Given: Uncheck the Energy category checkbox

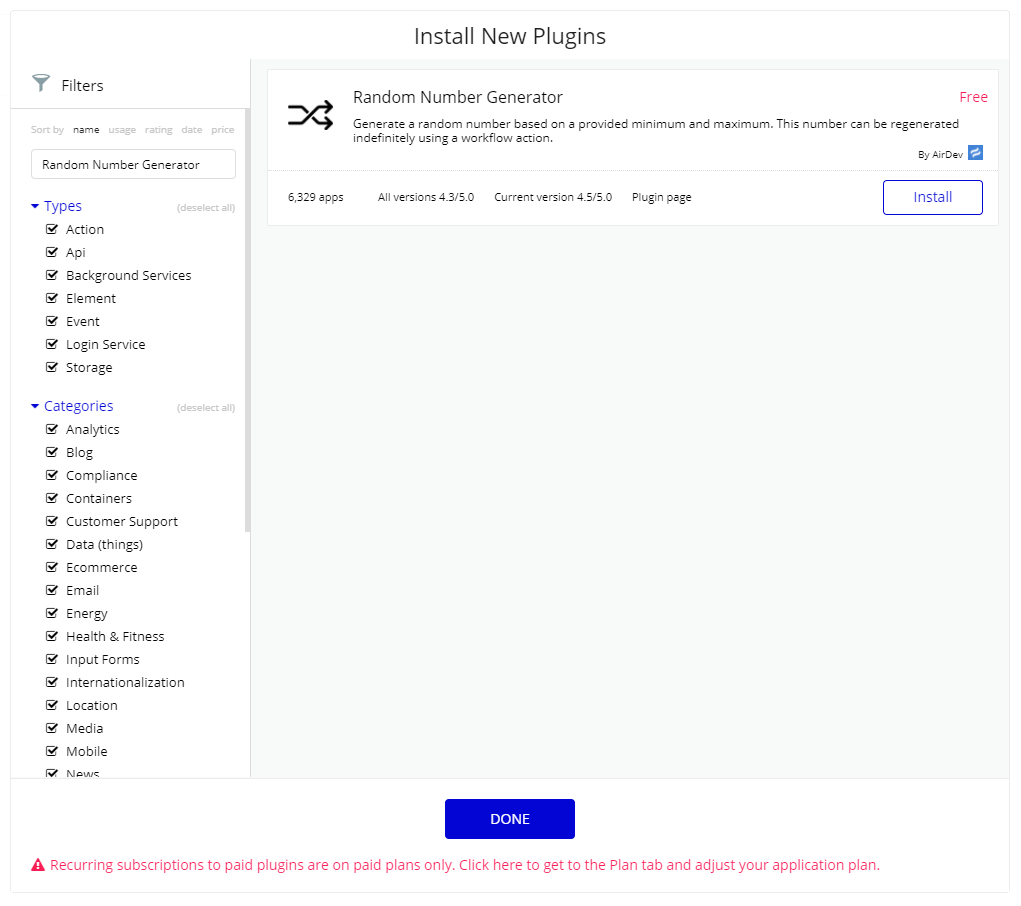Looking at the screenshot, I should point(52,614).
